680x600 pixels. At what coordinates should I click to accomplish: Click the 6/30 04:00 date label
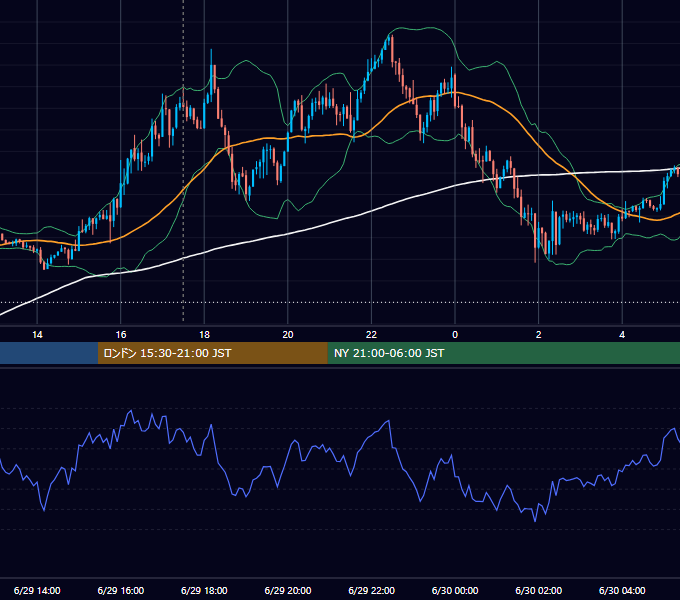[x=622, y=590]
